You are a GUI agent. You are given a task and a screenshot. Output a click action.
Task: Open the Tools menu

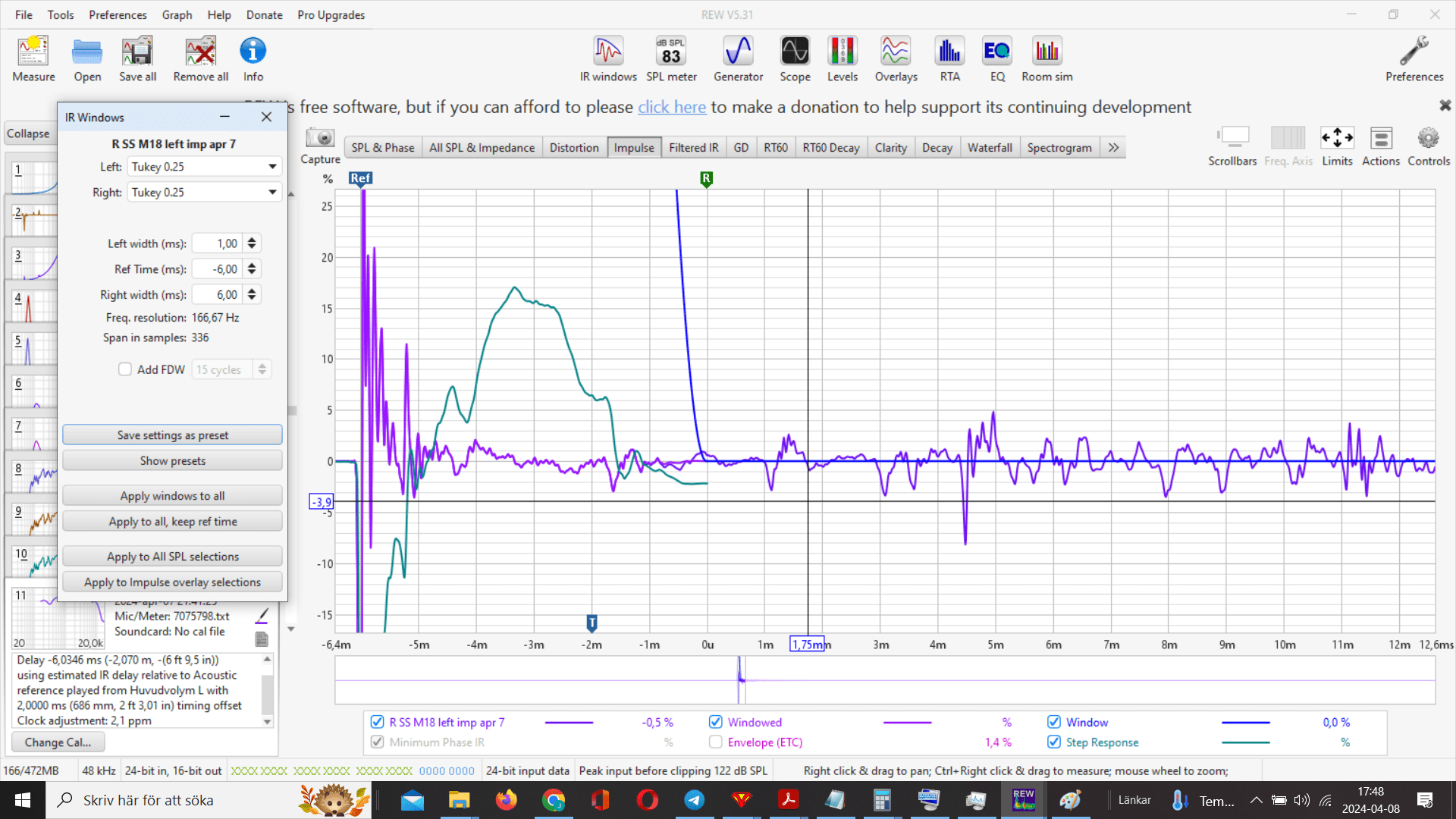[61, 14]
